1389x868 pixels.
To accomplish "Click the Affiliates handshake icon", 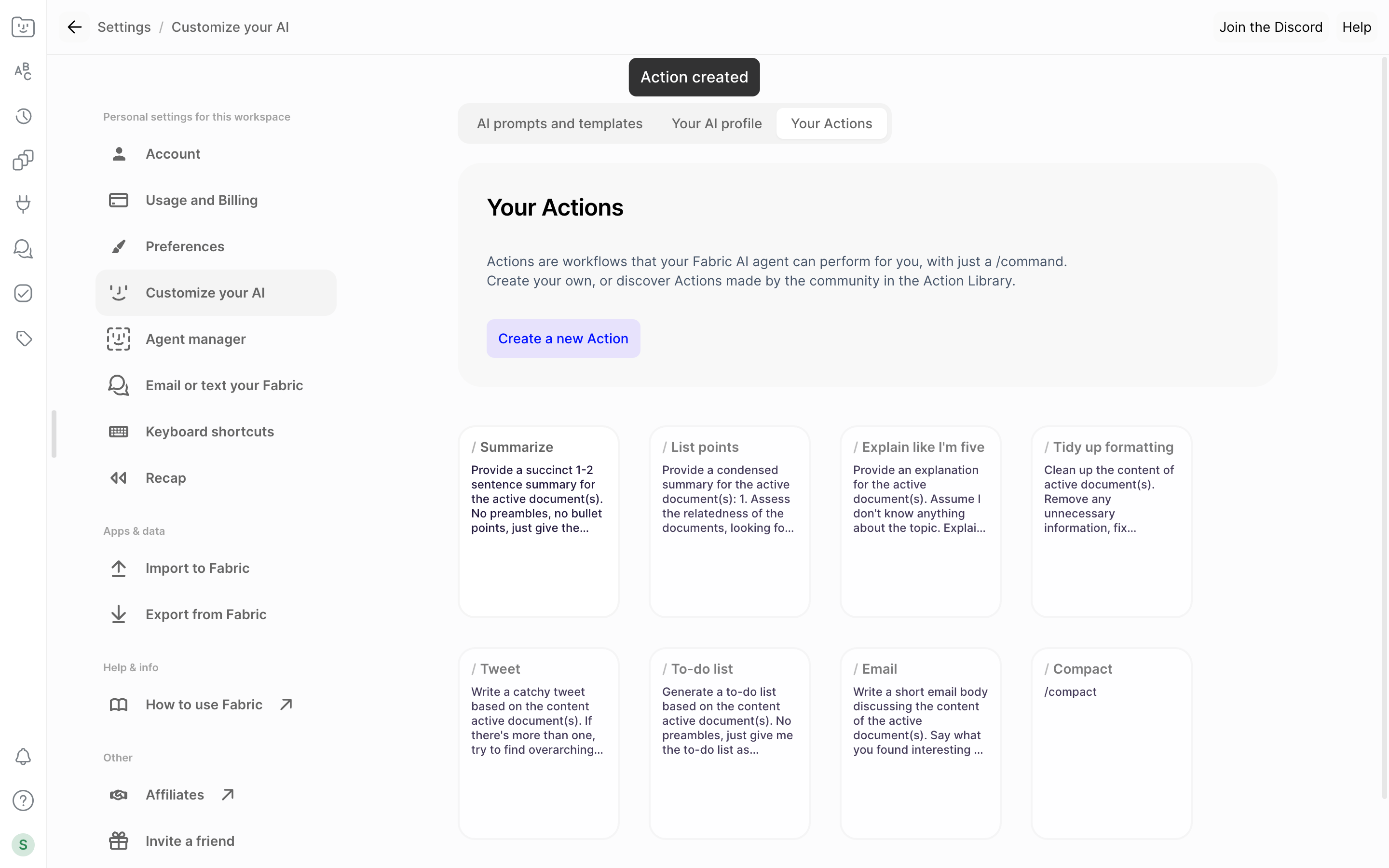I will click(119, 795).
